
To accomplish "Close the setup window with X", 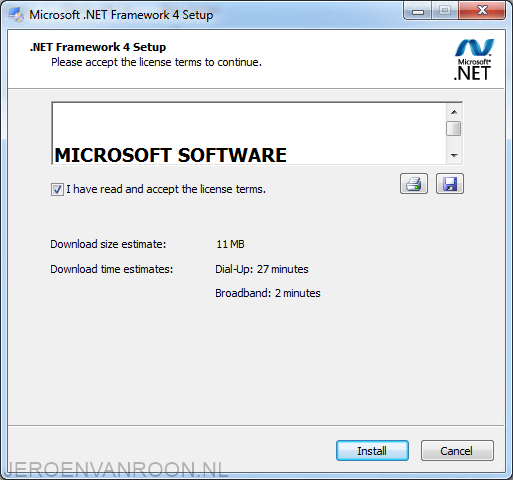I will point(482,11).
